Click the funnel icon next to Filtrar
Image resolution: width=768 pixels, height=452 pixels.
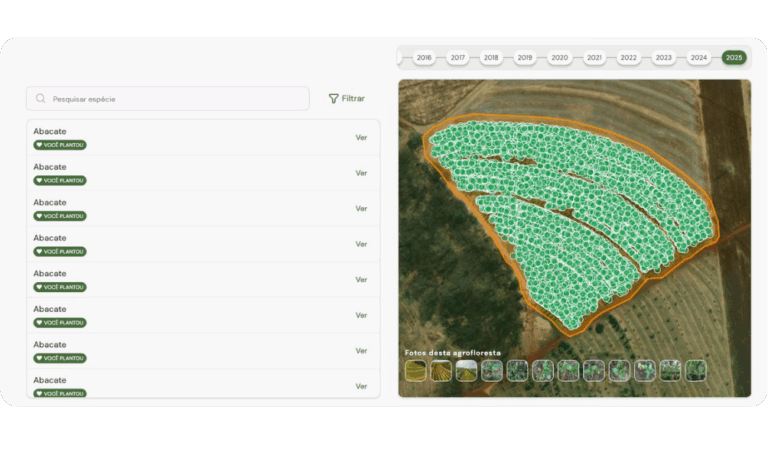coord(333,99)
